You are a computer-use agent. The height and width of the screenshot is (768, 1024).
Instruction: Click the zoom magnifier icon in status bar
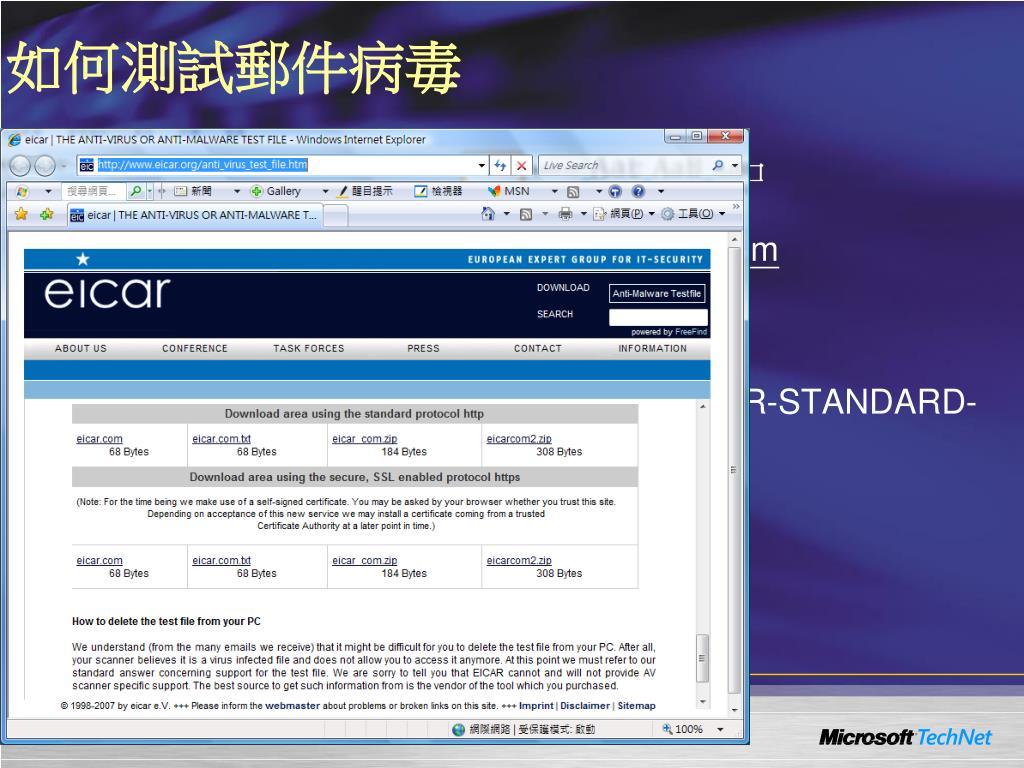point(667,729)
